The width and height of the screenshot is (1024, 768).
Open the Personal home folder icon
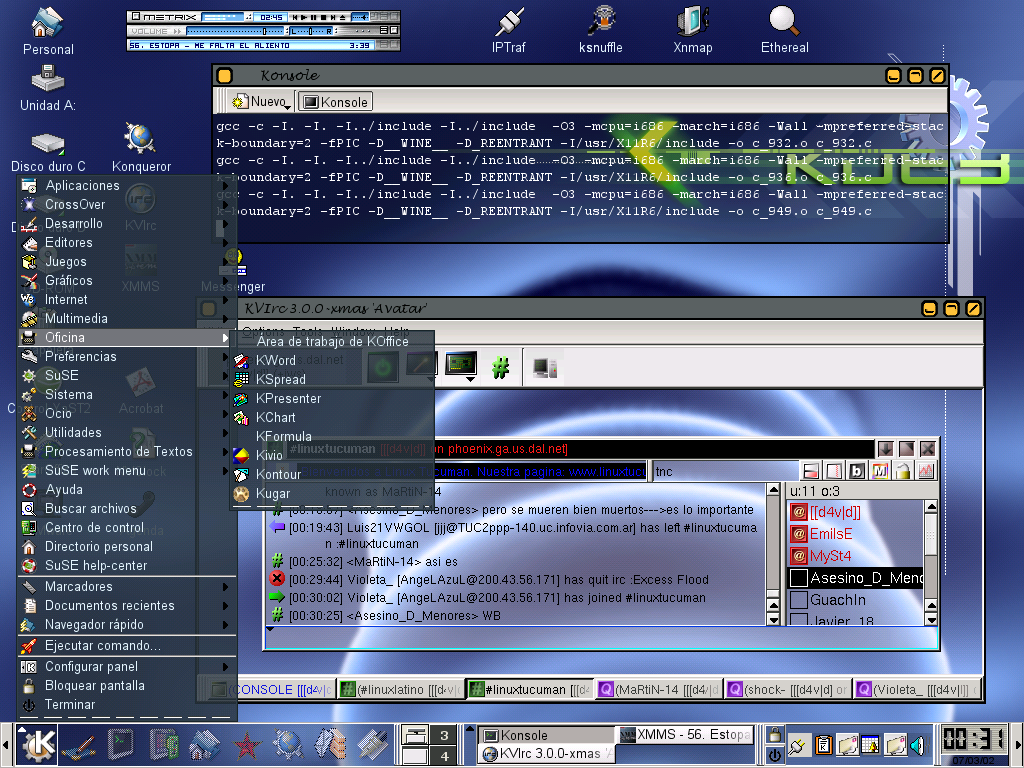48,31
